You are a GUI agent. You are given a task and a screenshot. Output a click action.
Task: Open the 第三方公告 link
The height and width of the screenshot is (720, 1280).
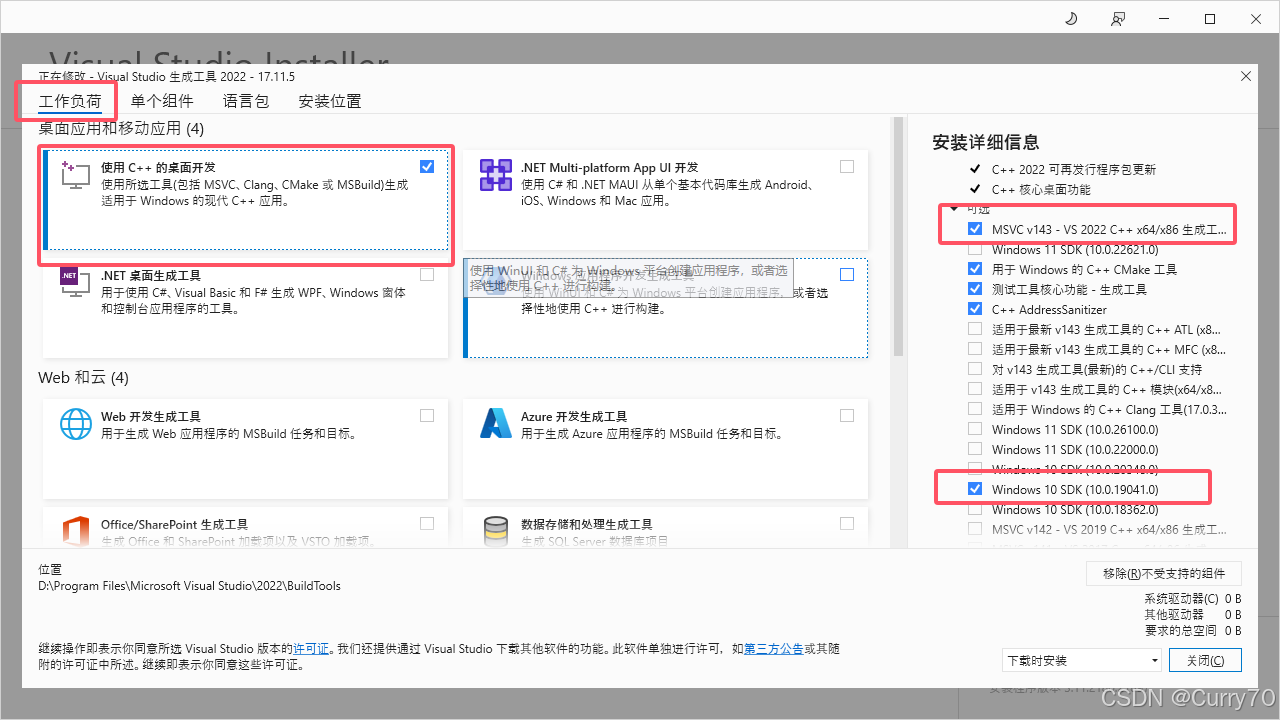pyautogui.click(x=774, y=649)
